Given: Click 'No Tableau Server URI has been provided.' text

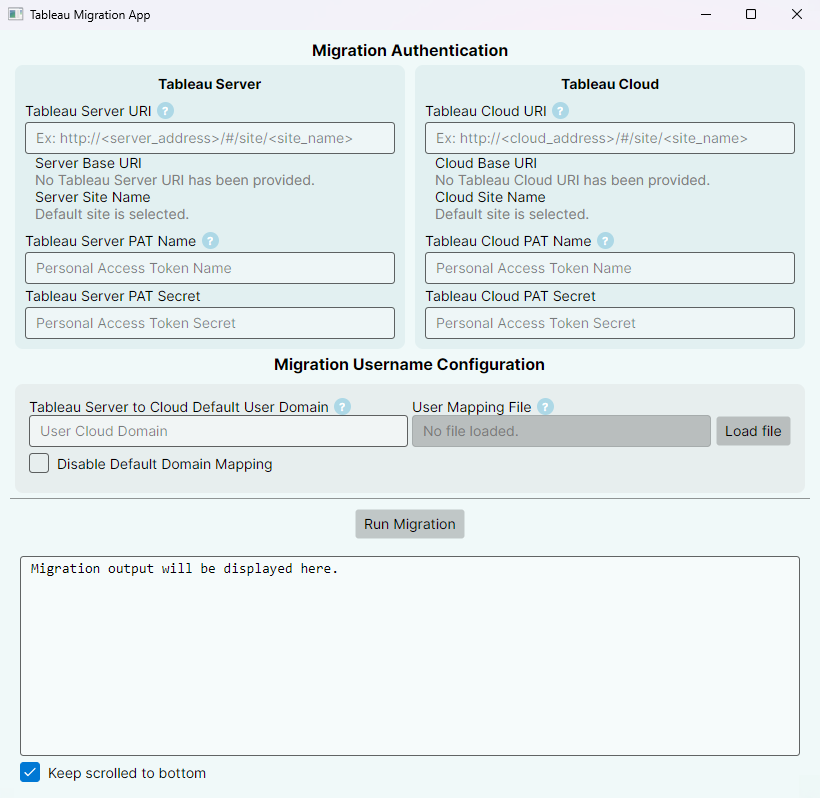Looking at the screenshot, I should click(x=175, y=180).
